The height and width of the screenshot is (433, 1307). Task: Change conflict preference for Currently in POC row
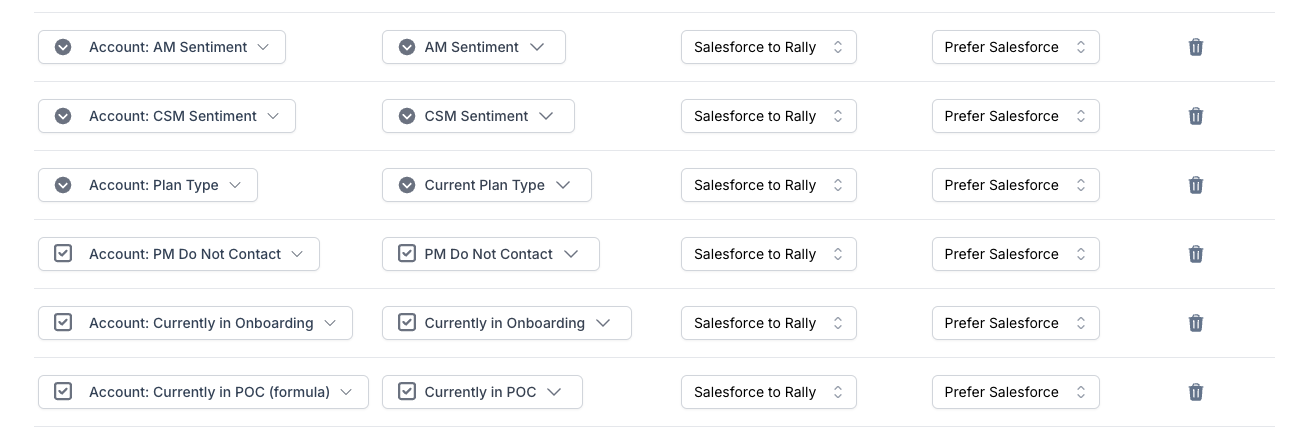pyautogui.click(x=1015, y=392)
